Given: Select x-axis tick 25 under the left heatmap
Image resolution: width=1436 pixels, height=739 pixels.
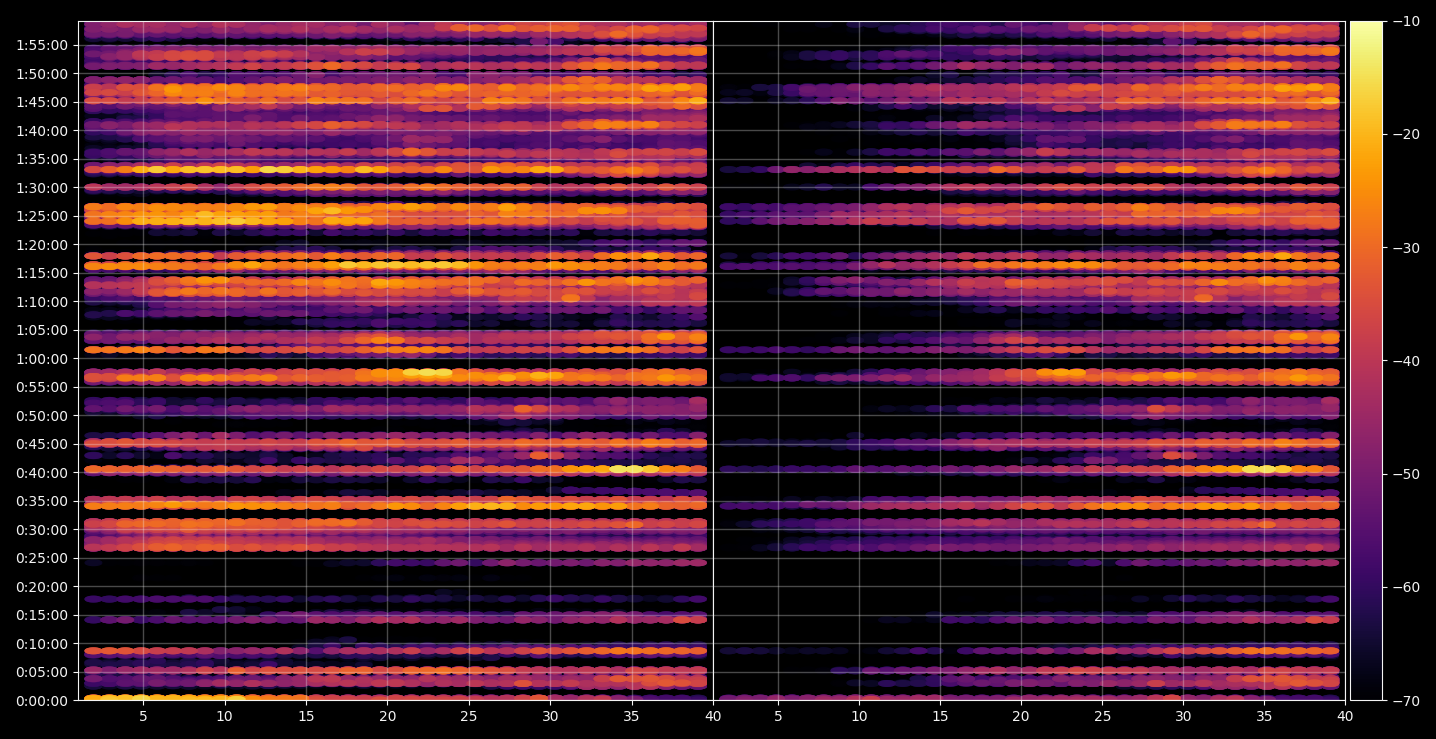Looking at the screenshot, I should coord(469,716).
